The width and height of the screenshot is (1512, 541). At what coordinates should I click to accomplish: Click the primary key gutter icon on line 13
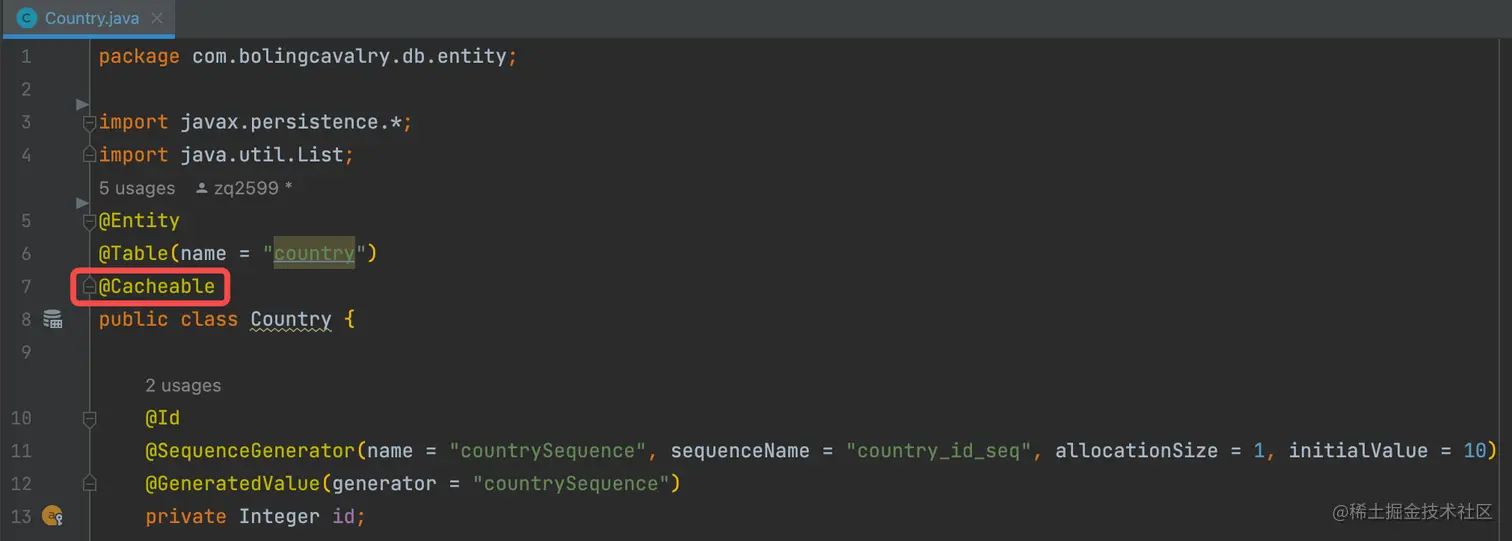pos(53,516)
